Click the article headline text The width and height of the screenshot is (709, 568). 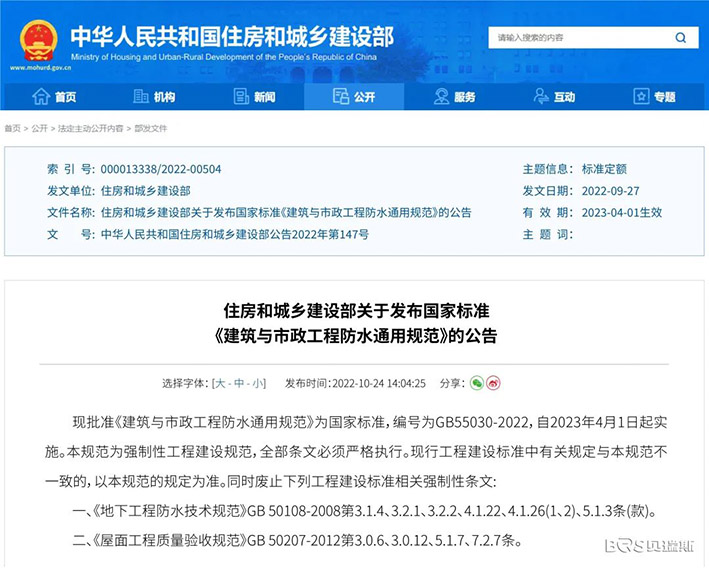[x=355, y=321]
